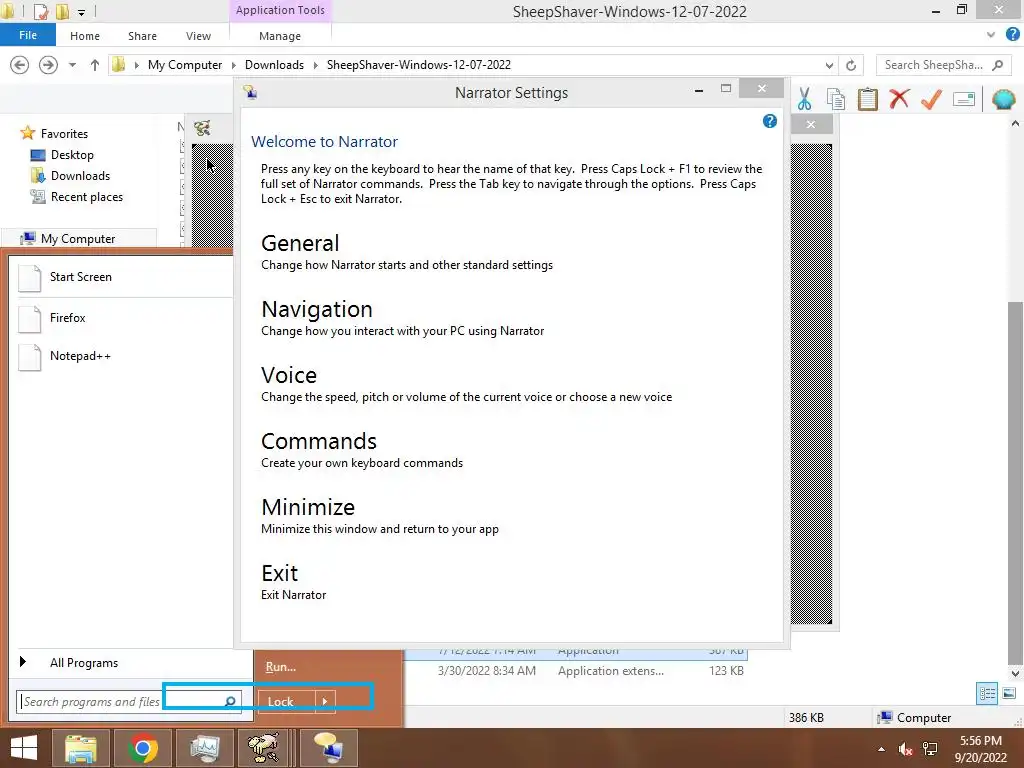
Task: Go up one folder level arrow
Action: tap(95, 65)
